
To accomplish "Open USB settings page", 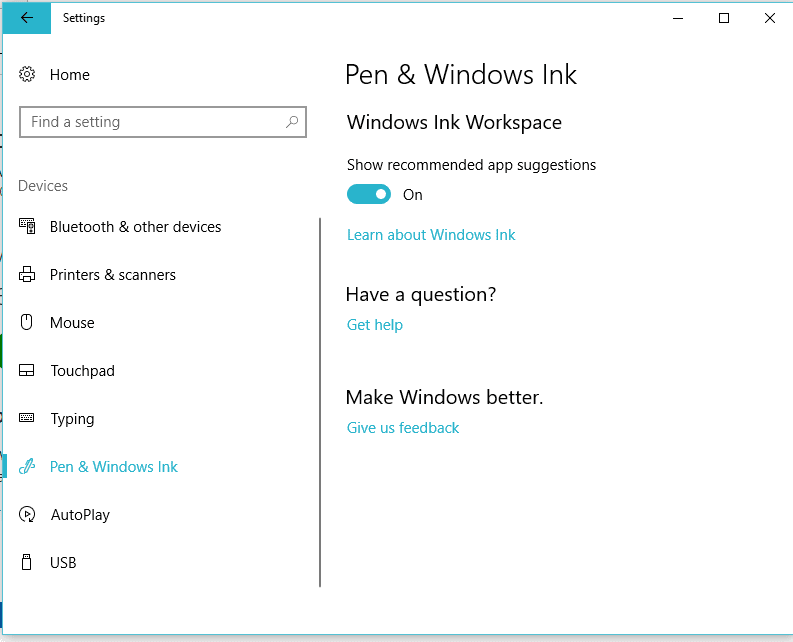I will [63, 563].
